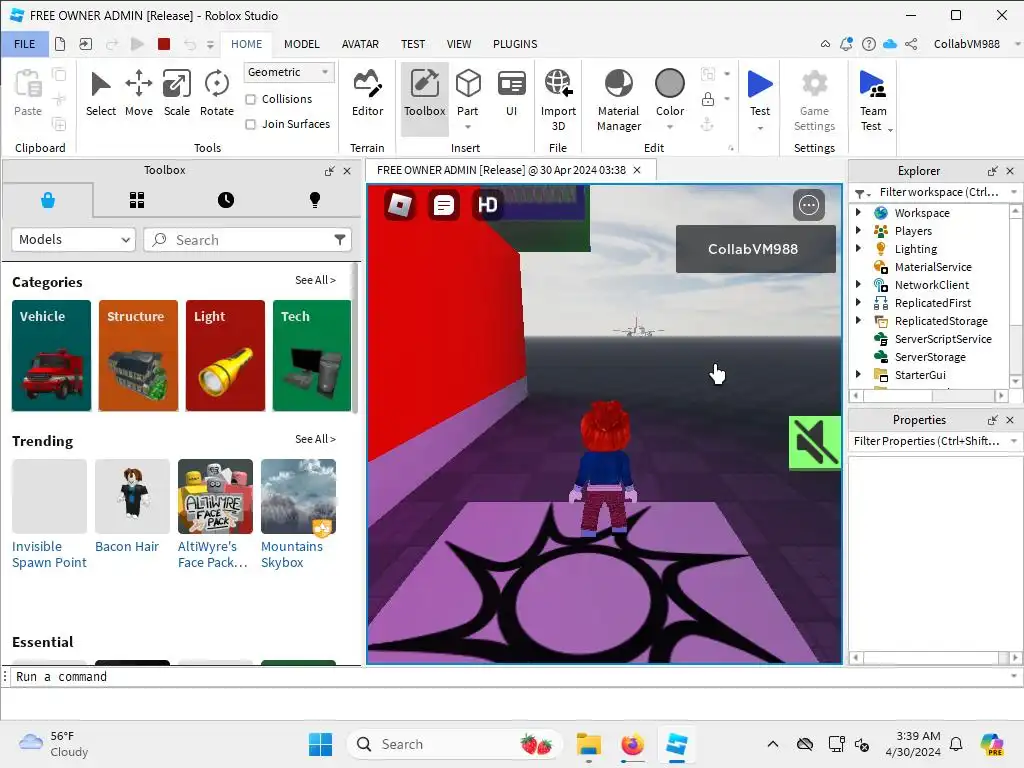The height and width of the screenshot is (768, 1024).
Task: Click the Roblox menu icon in viewport
Action: coord(400,205)
